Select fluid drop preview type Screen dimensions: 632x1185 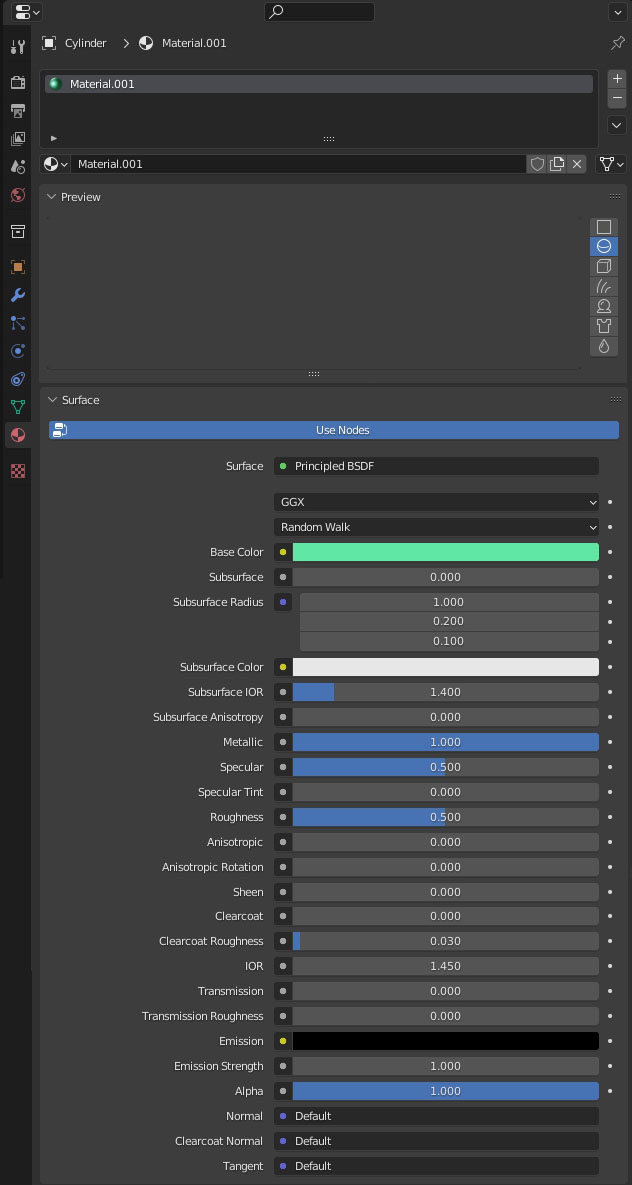[x=603, y=346]
